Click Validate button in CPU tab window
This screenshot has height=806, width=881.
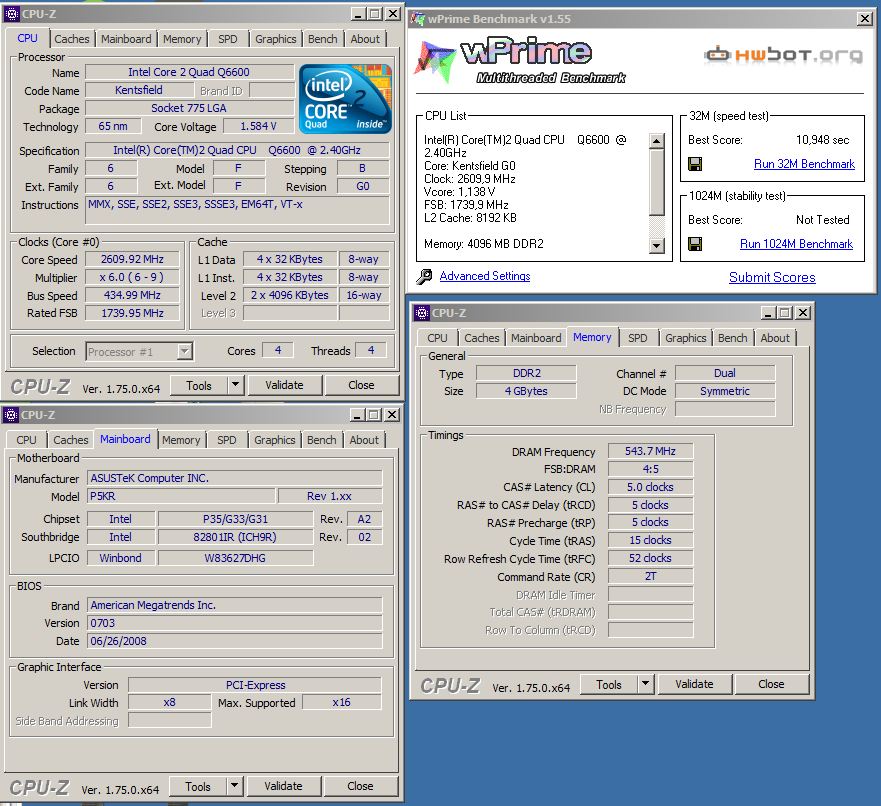tap(284, 385)
